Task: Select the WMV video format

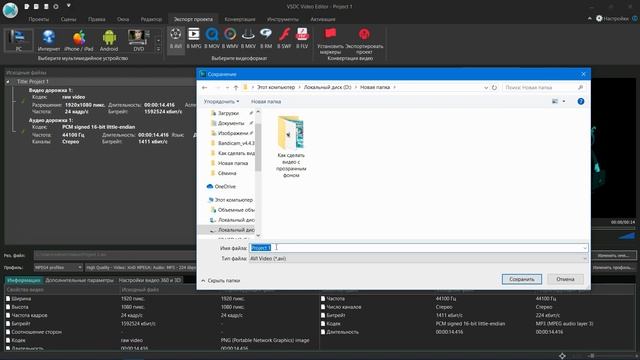Action: coord(230,39)
